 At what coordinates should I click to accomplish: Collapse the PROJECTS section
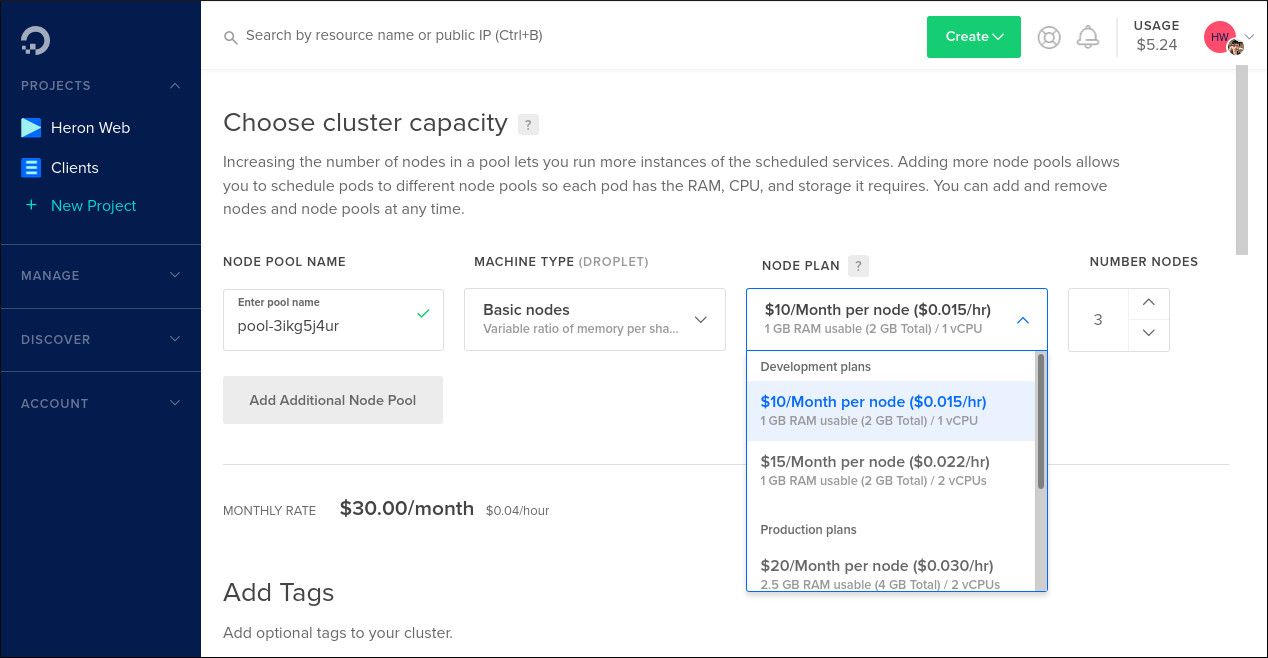click(x=174, y=85)
